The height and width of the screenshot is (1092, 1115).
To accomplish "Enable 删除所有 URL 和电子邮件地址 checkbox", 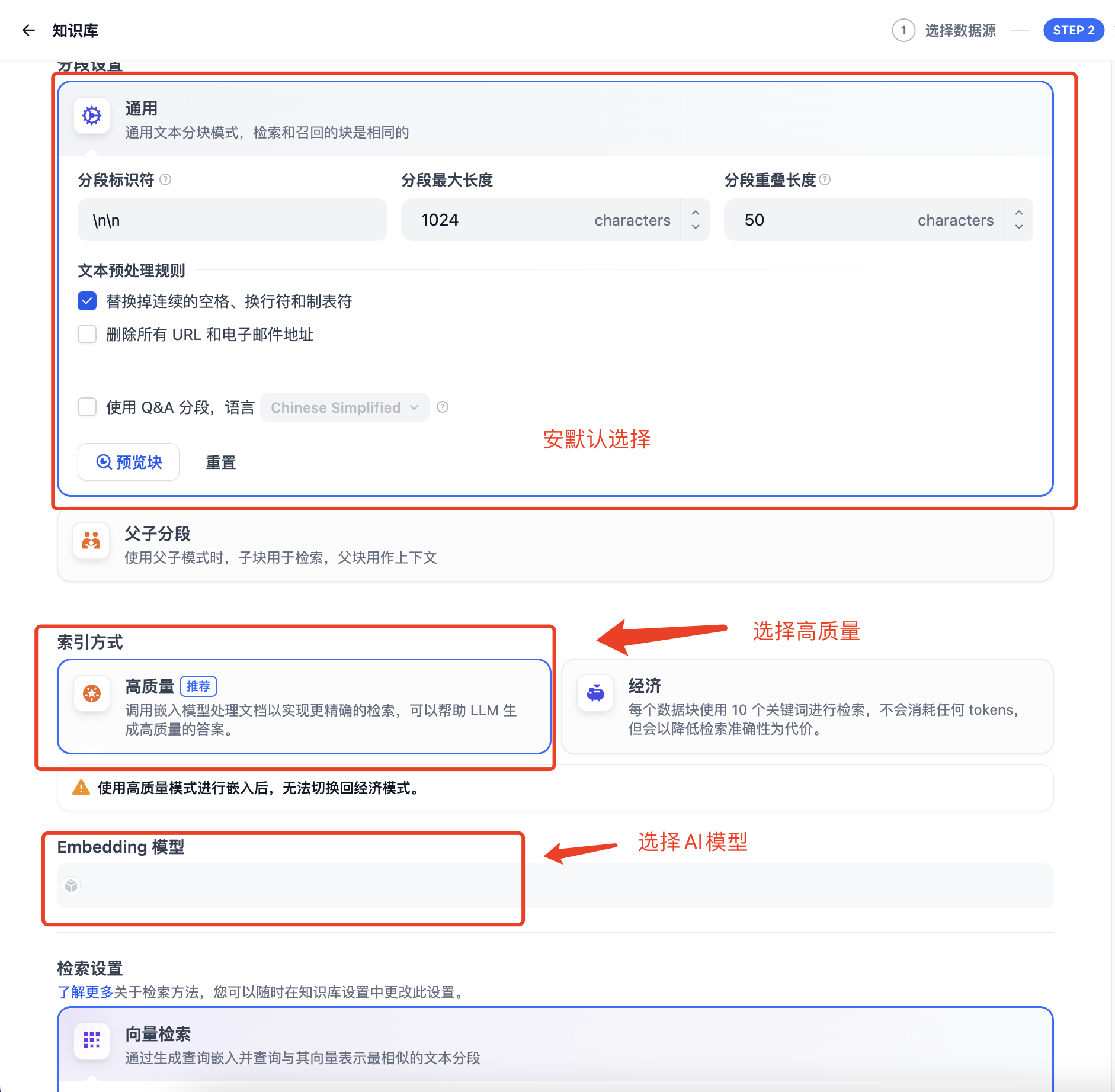I will (x=87, y=335).
